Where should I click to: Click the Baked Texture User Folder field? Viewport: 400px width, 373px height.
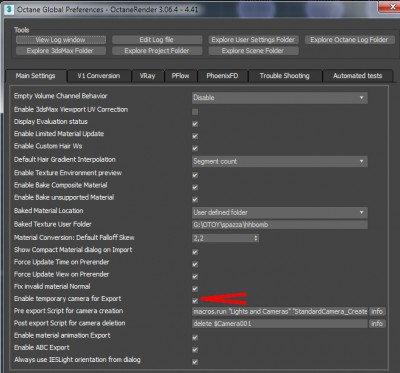coord(280,225)
